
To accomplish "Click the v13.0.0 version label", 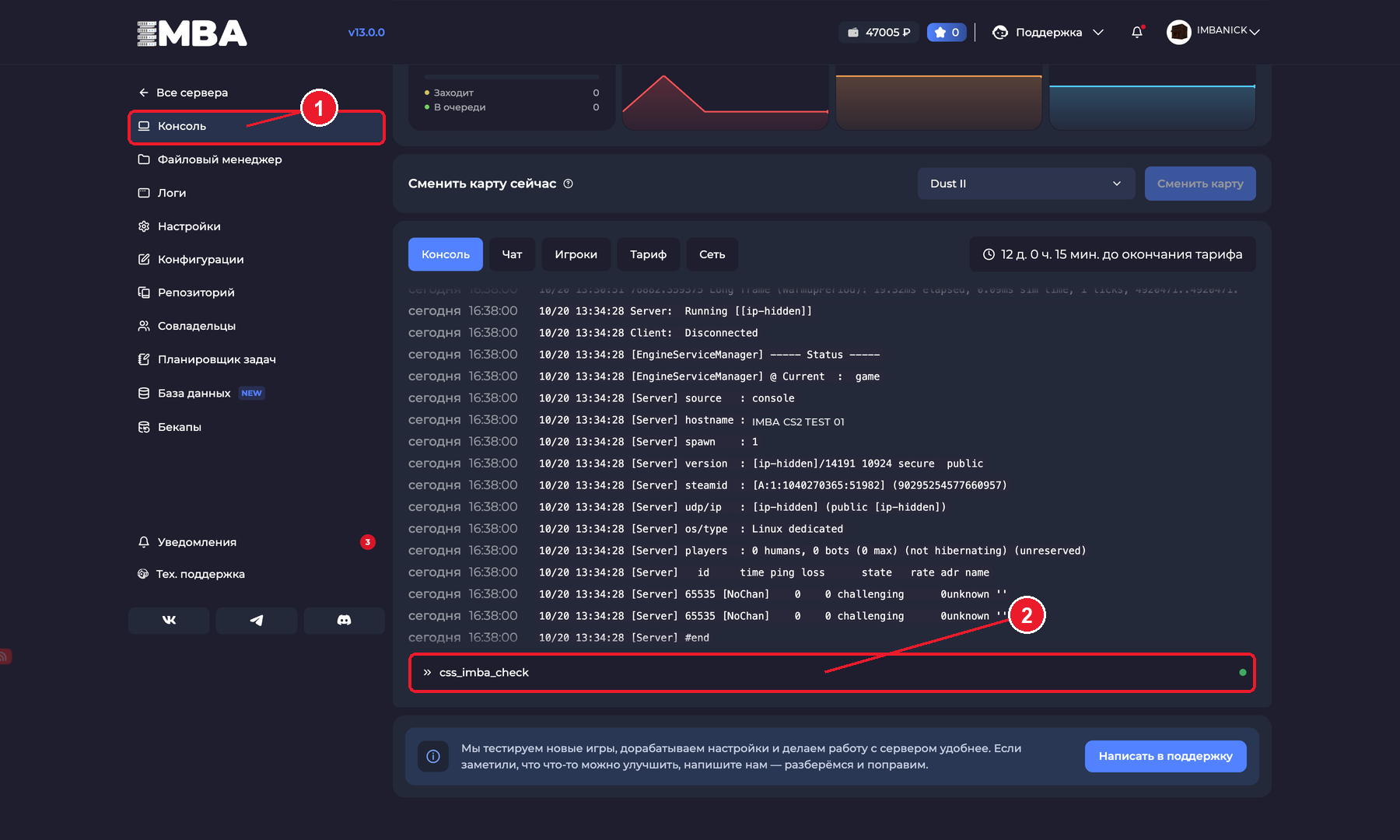I will pyautogui.click(x=366, y=32).
